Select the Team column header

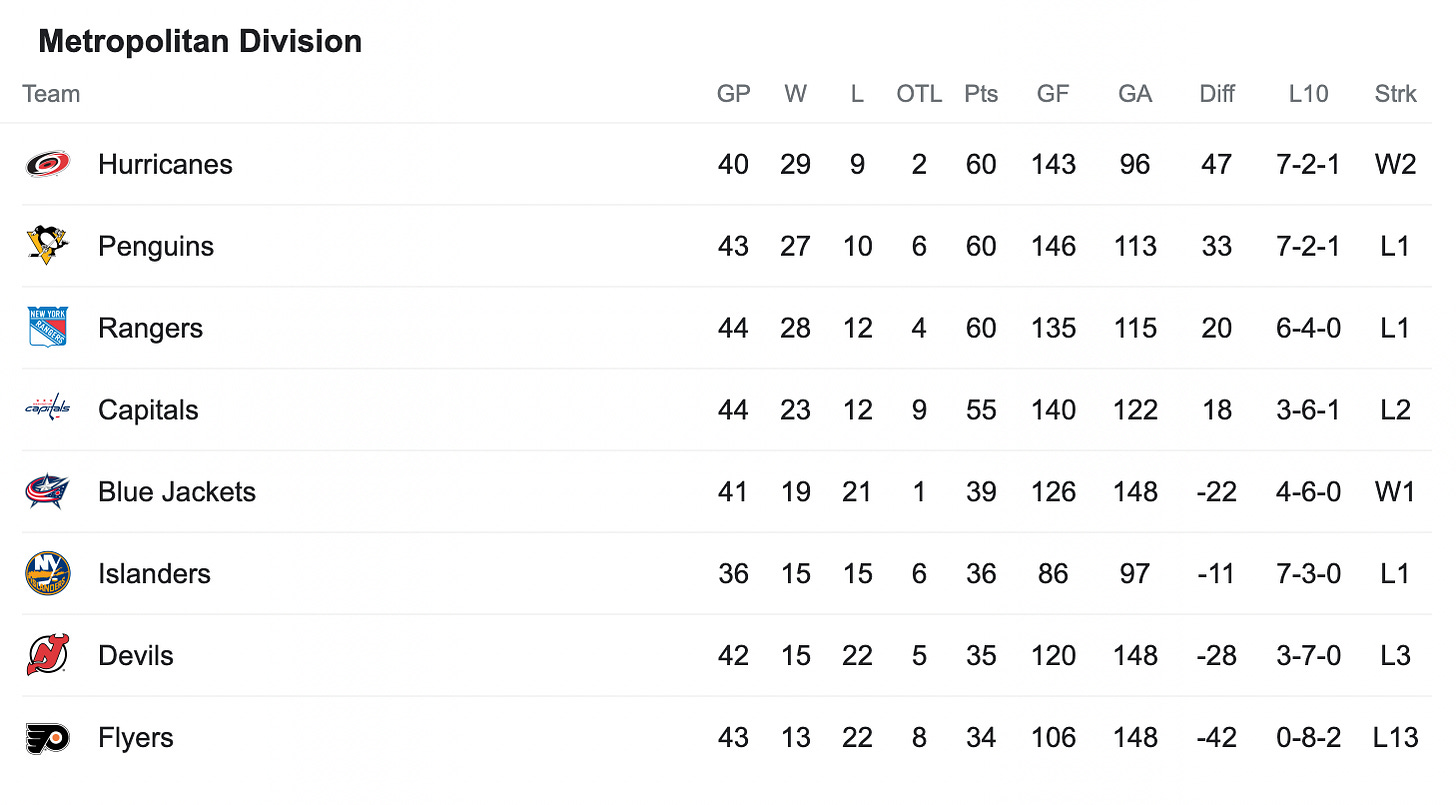(51, 94)
